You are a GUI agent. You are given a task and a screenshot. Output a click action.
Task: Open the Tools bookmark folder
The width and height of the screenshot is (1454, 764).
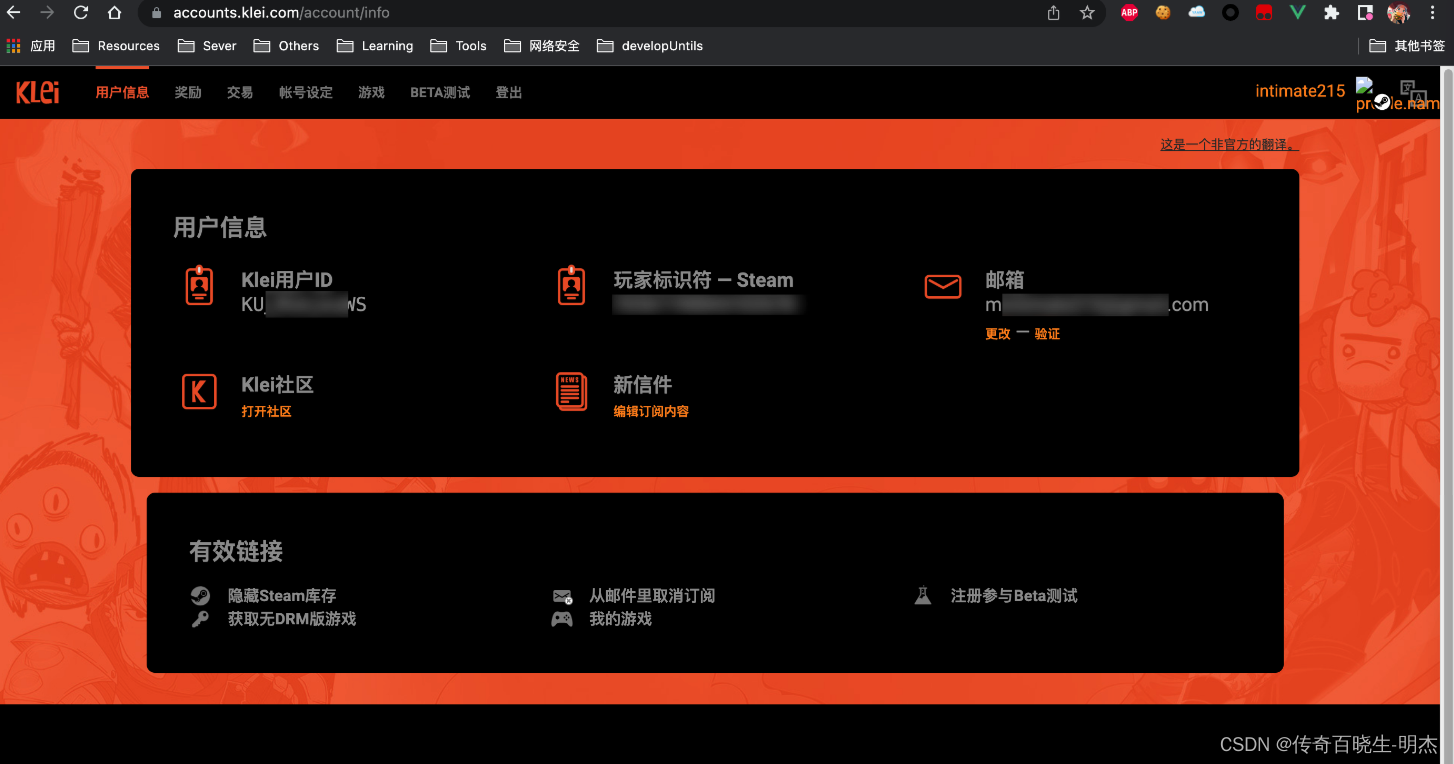pos(458,46)
